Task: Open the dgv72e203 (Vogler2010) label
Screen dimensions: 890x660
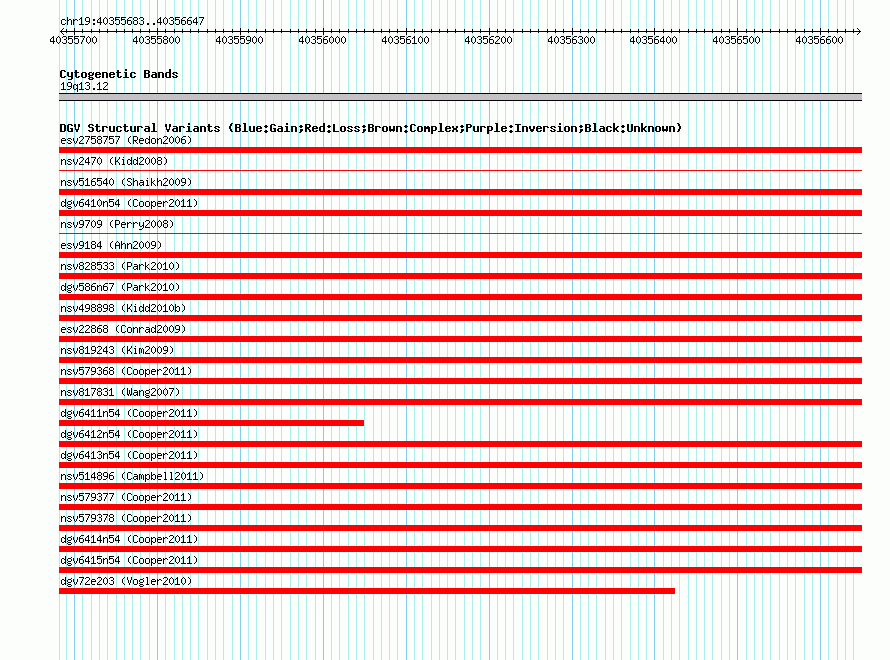Action: [126, 581]
